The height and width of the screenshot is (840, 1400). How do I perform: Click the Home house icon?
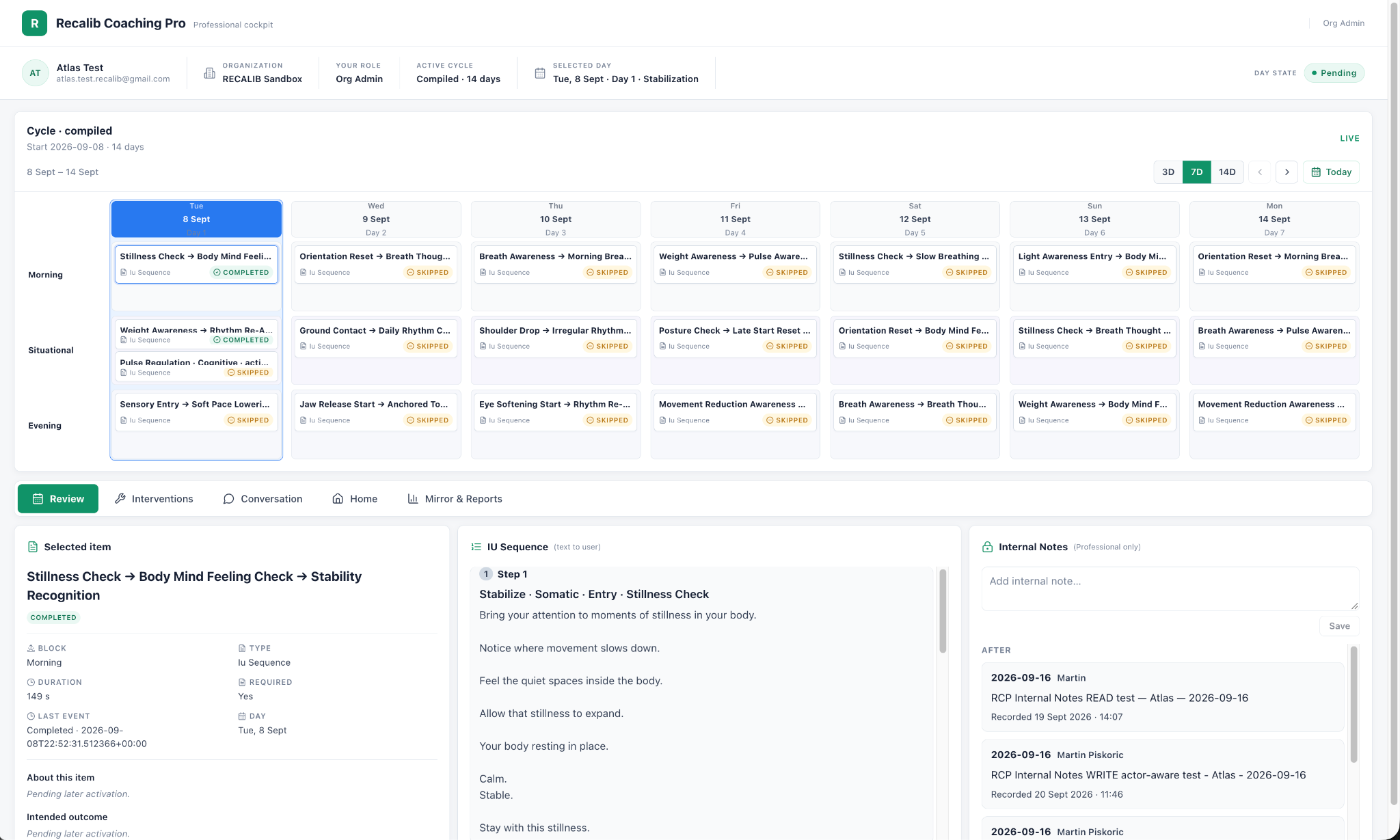coord(338,499)
